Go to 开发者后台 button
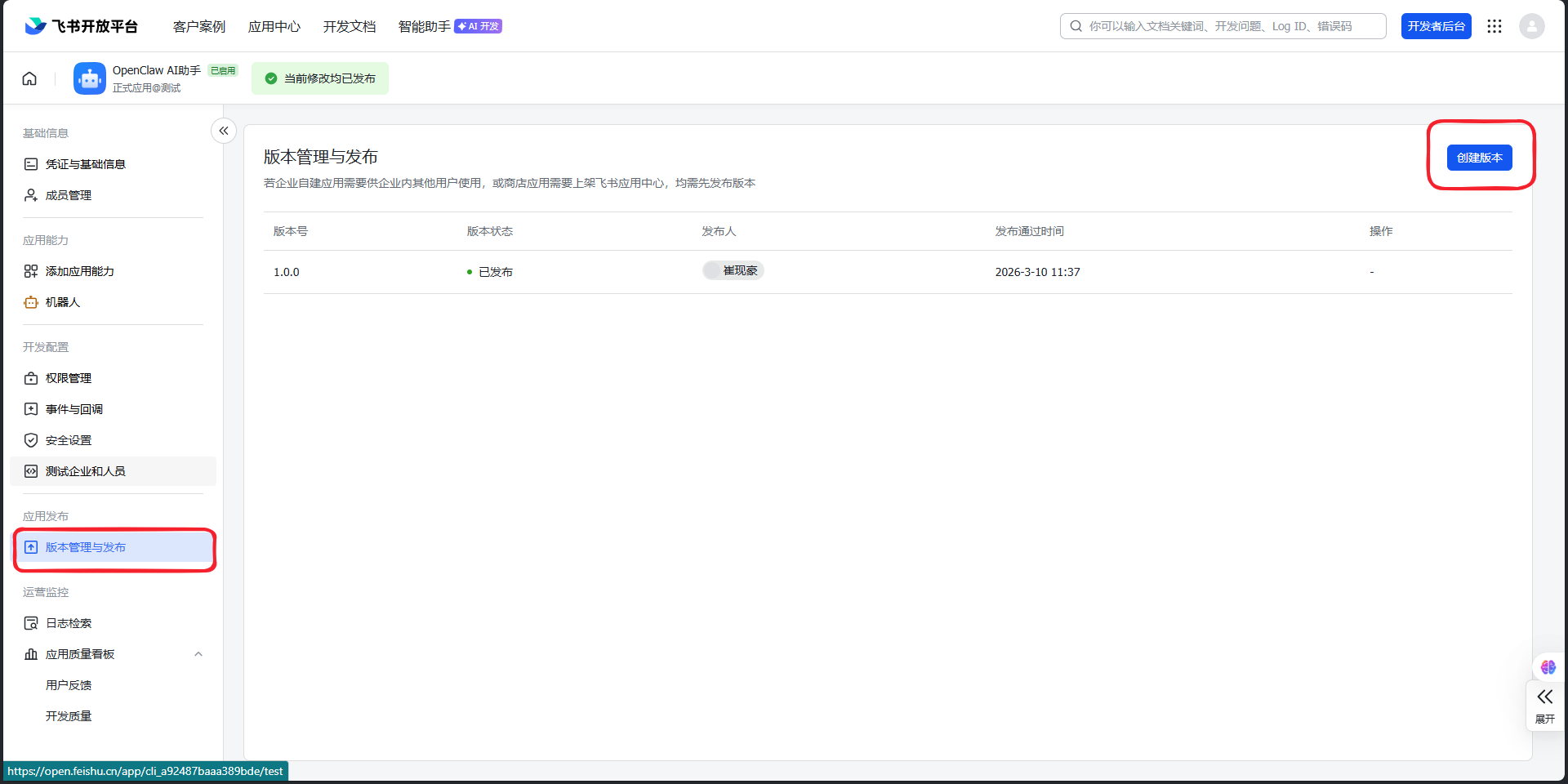 pos(1436,26)
